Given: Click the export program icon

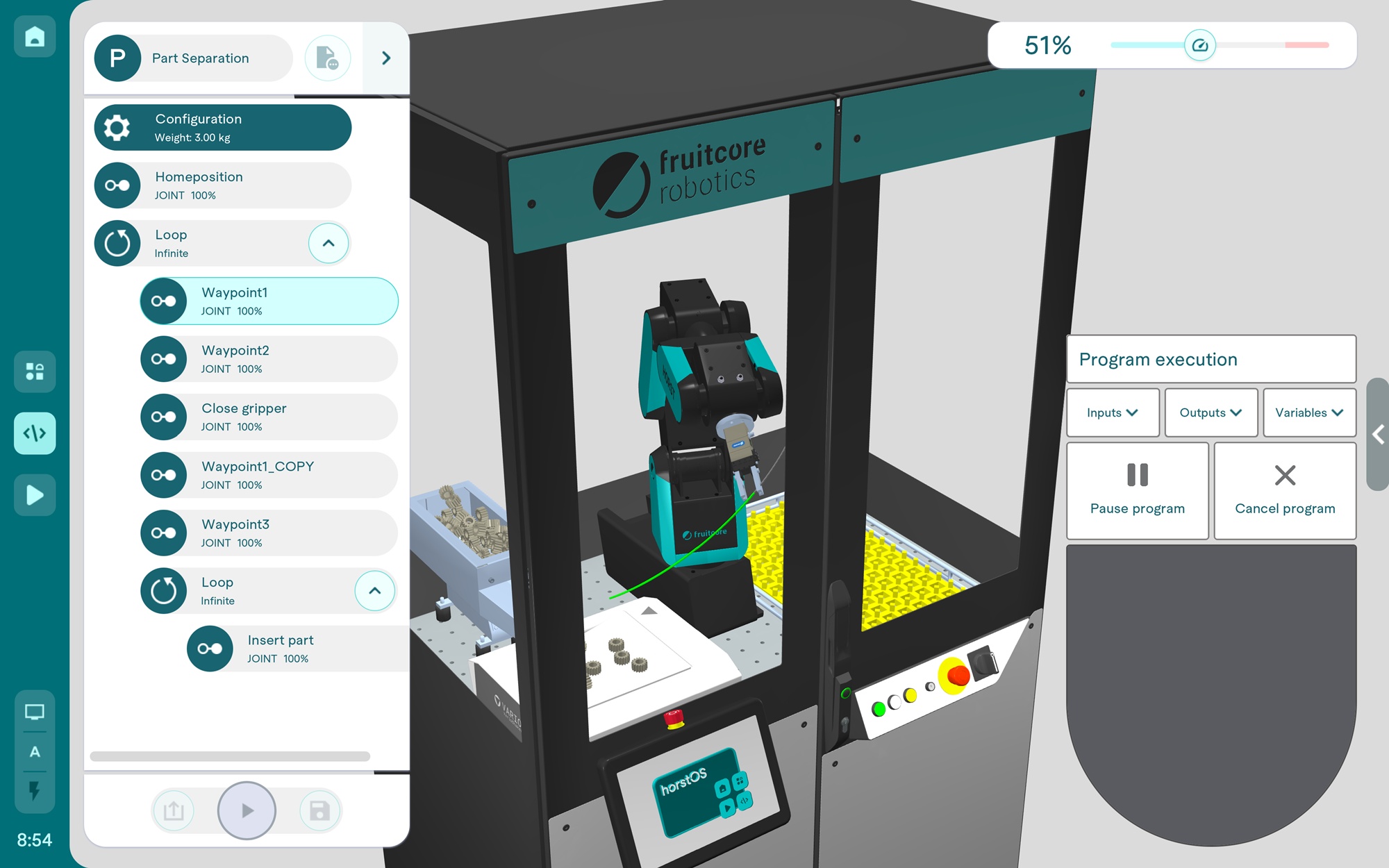Looking at the screenshot, I should [x=174, y=810].
